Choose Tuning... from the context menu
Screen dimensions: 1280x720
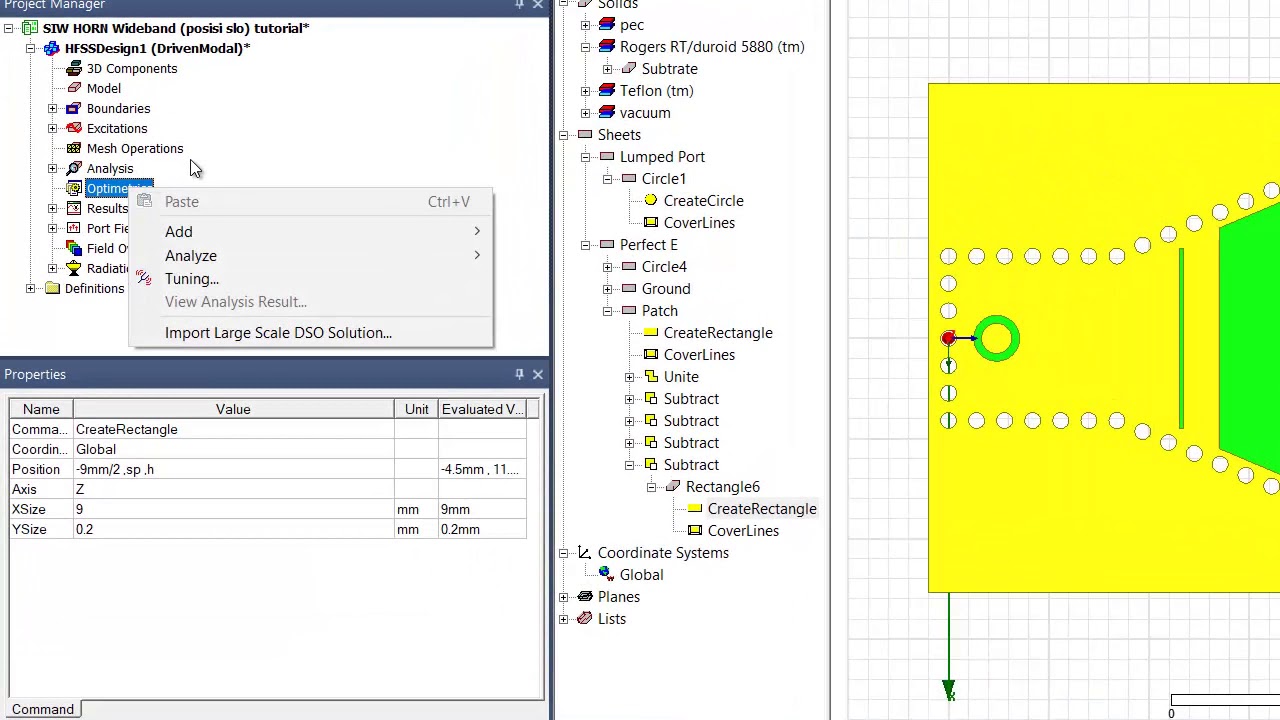[x=311, y=279]
